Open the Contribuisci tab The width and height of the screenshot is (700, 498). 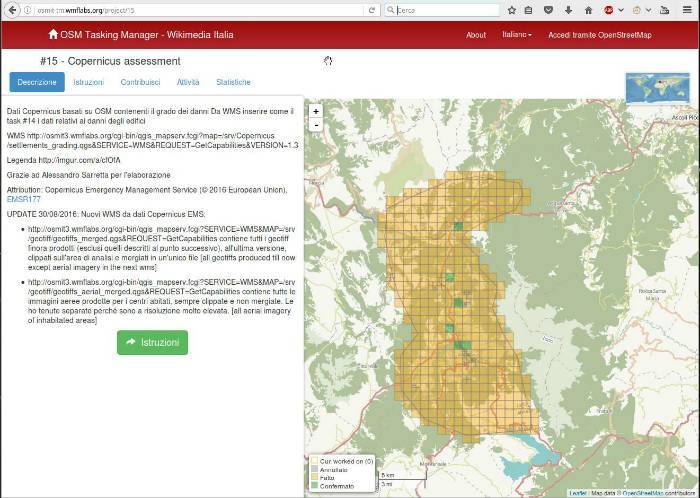[140, 82]
